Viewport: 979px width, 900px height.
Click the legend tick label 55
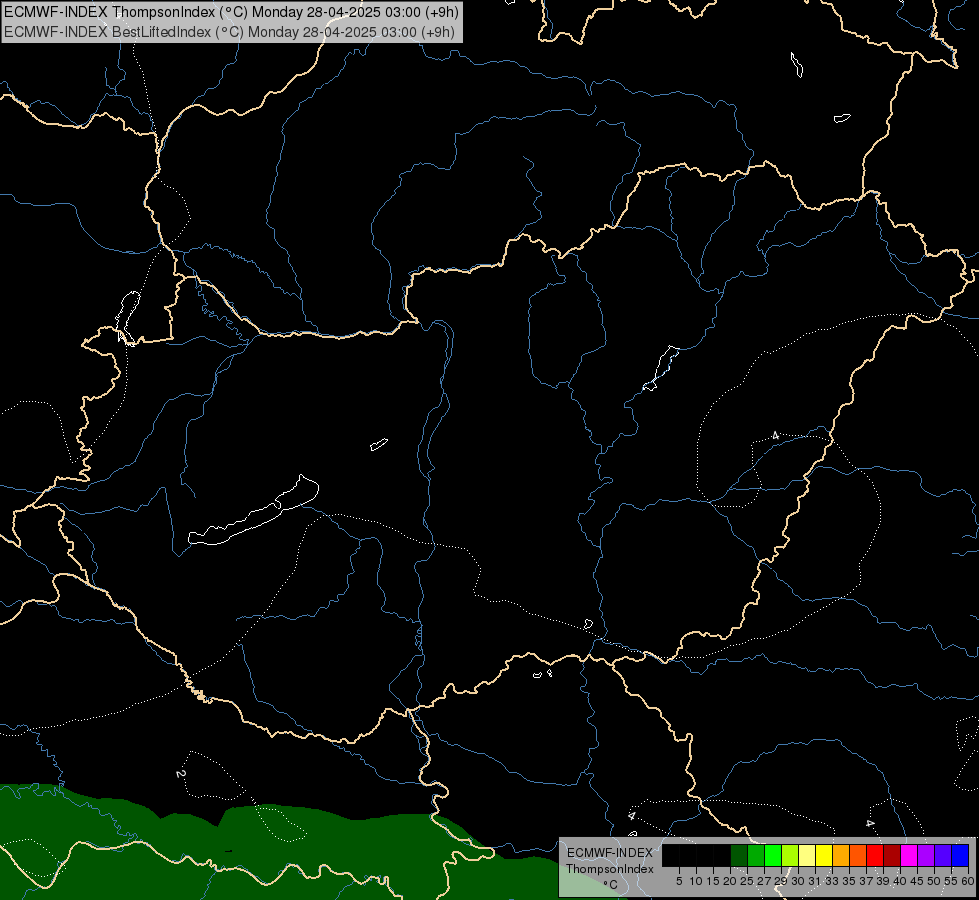pos(951,881)
